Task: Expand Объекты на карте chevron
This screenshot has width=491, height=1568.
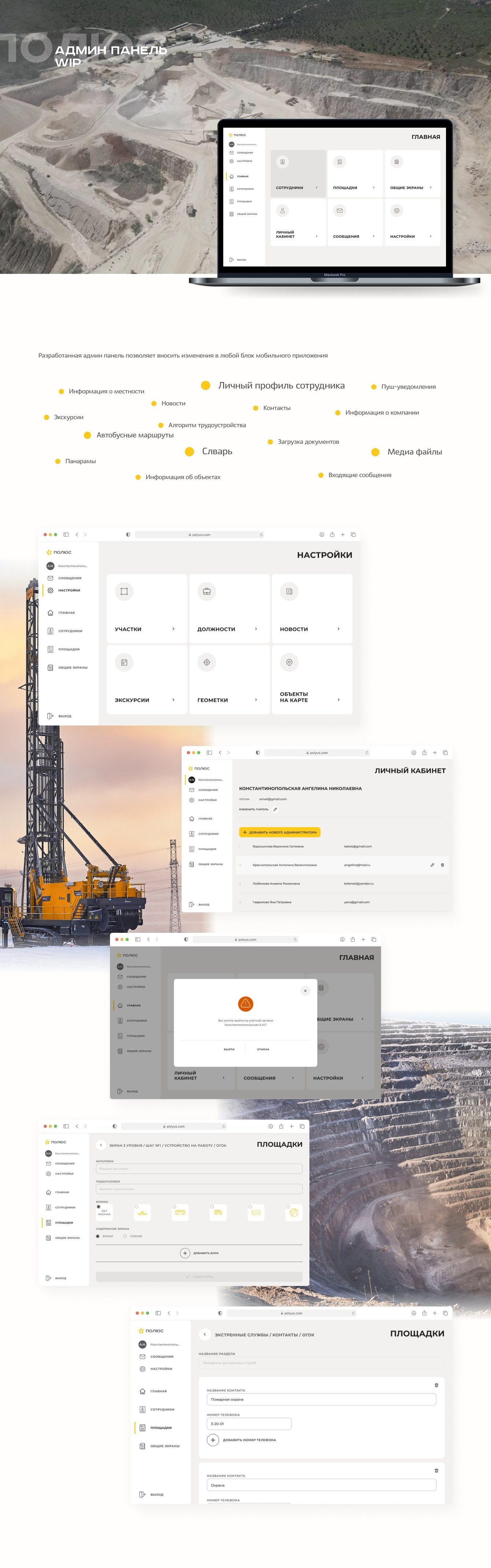Action: pyautogui.click(x=338, y=700)
